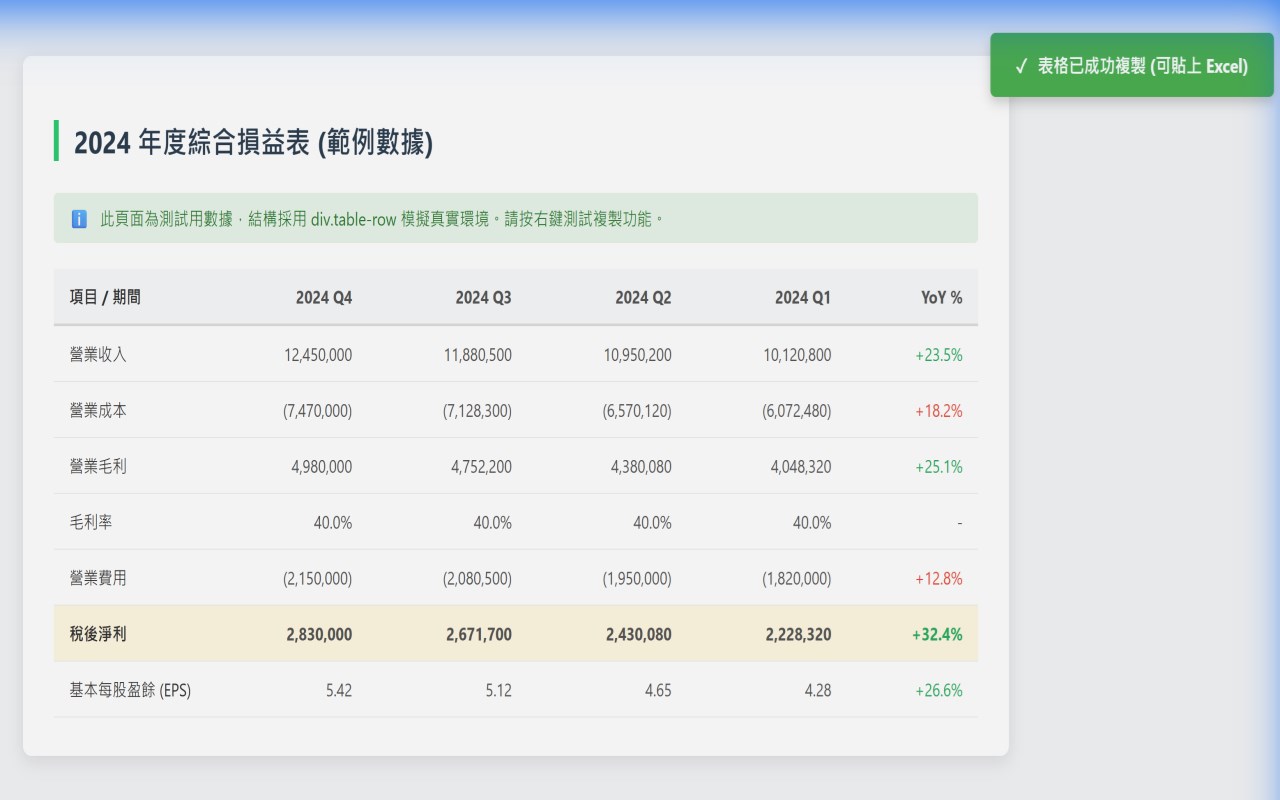This screenshot has width=1280, height=800.
Task: Click the checkmark icon in success toast
Action: coord(1021,66)
